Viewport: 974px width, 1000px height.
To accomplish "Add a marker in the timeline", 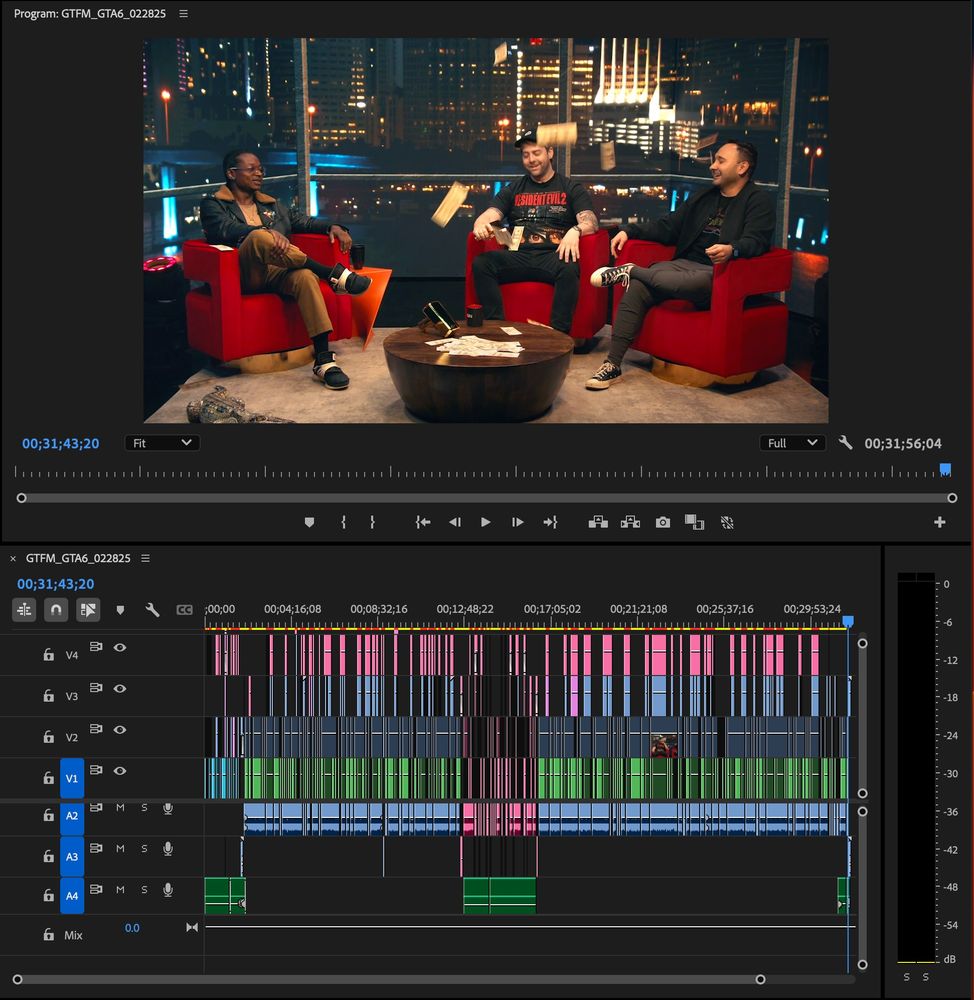I will coord(120,610).
